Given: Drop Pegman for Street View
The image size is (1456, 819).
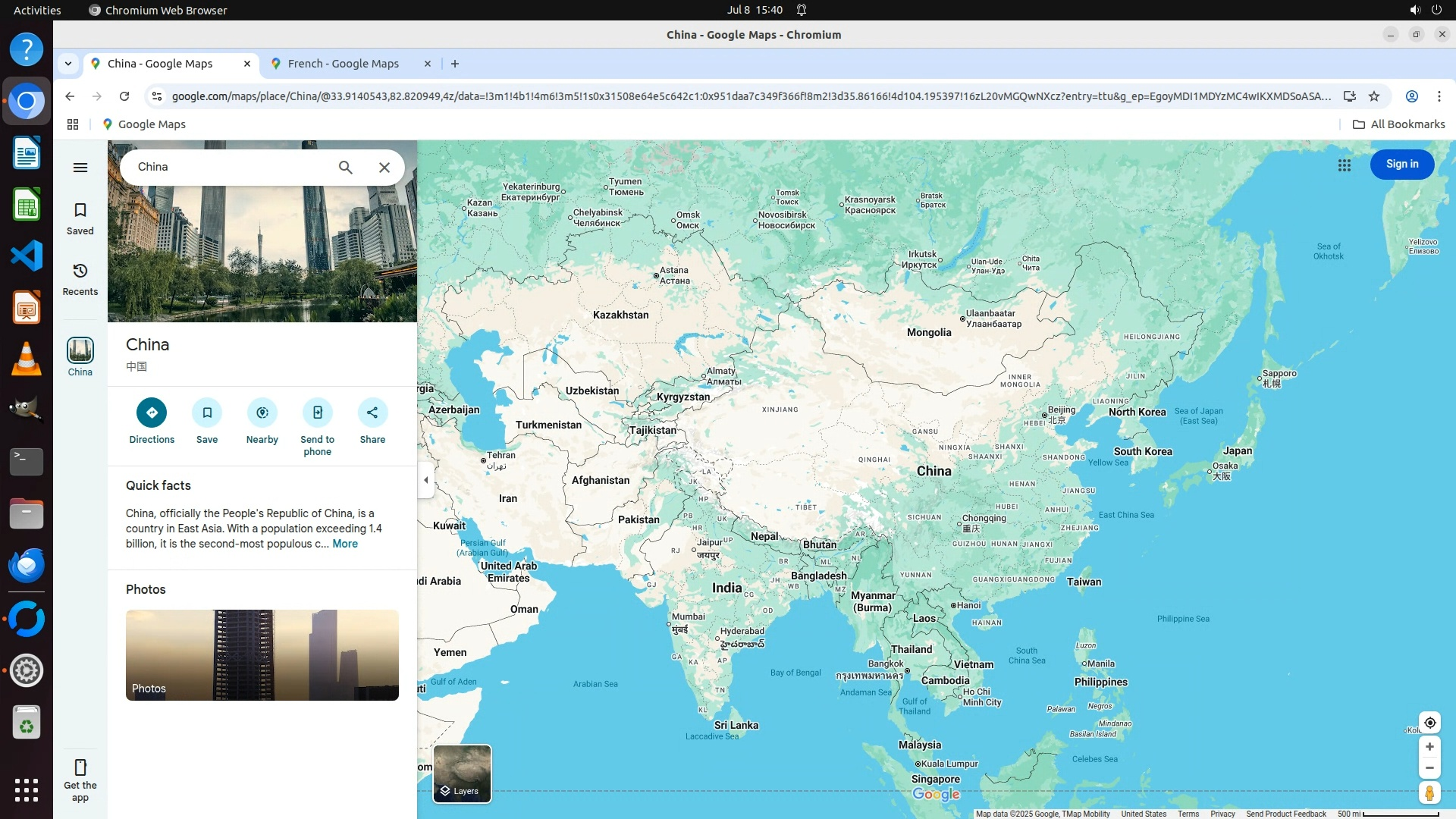Looking at the screenshot, I should [1429, 793].
